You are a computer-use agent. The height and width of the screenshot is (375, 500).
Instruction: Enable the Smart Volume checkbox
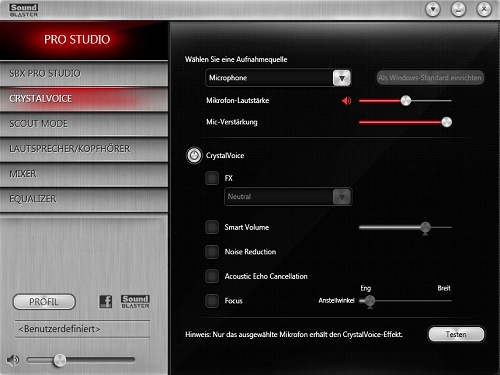[212, 227]
